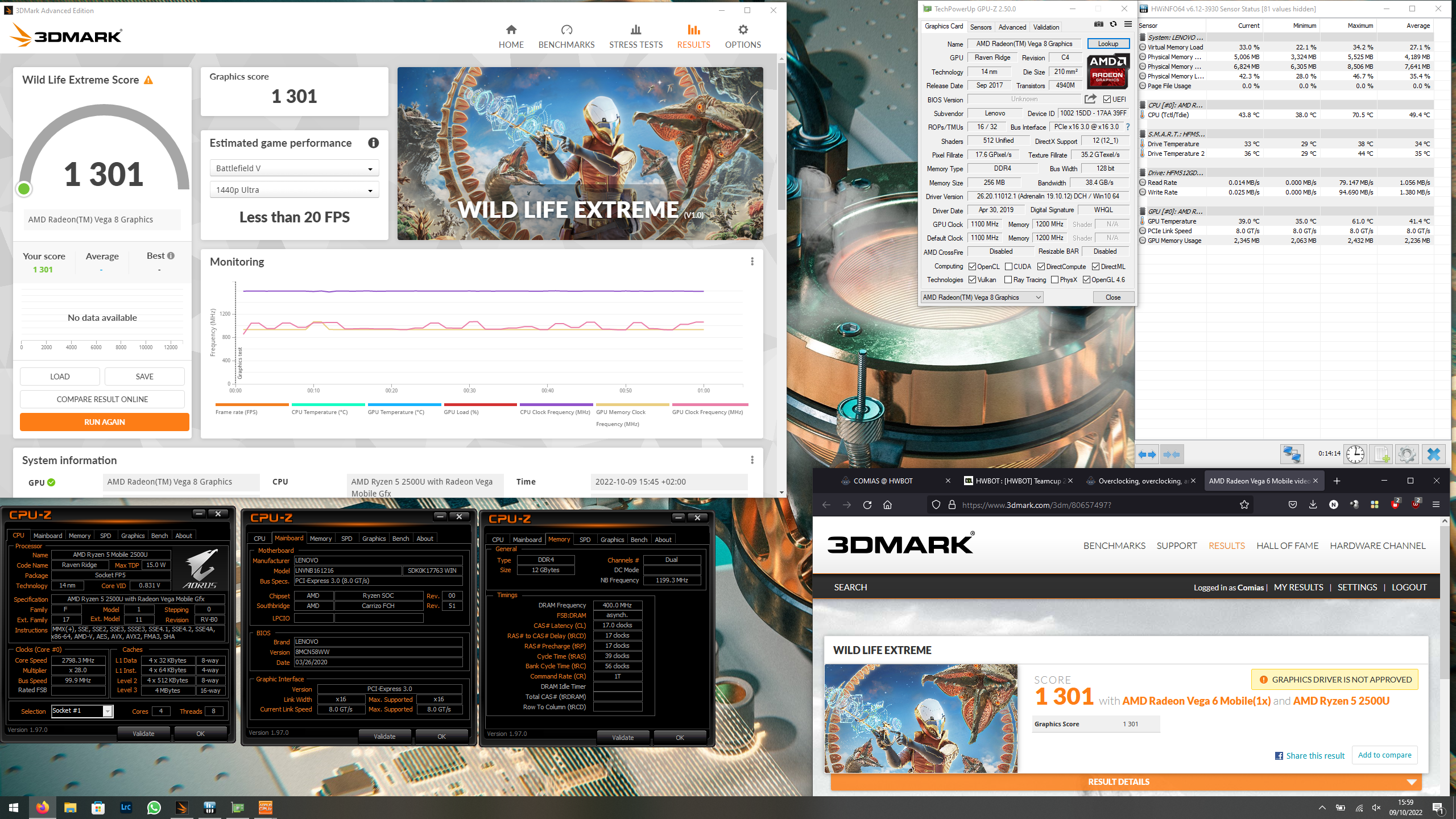The image size is (1456, 819).
Task: Click GPU-Z BIOS export share icon
Action: click(1090, 99)
